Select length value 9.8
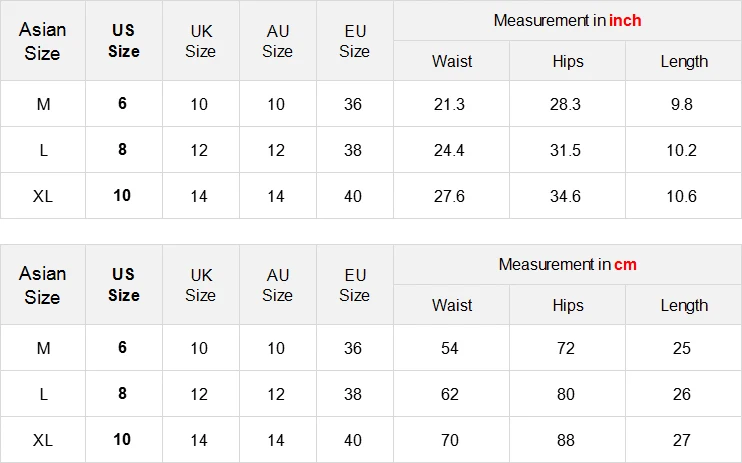The width and height of the screenshot is (742, 463). pyautogui.click(x=682, y=104)
